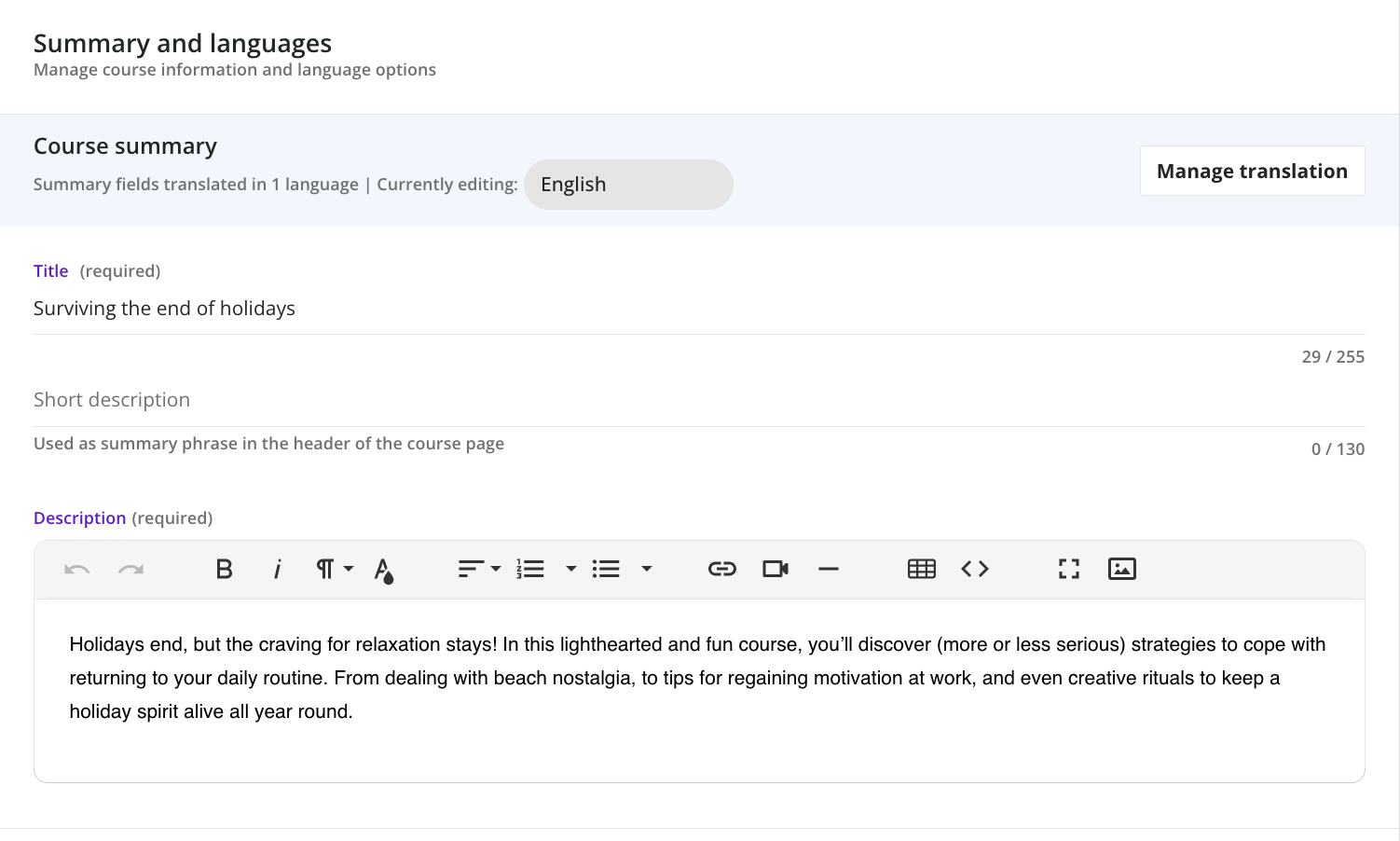Click the Undo arrow in editor toolbar
1400x841 pixels.
click(x=76, y=570)
